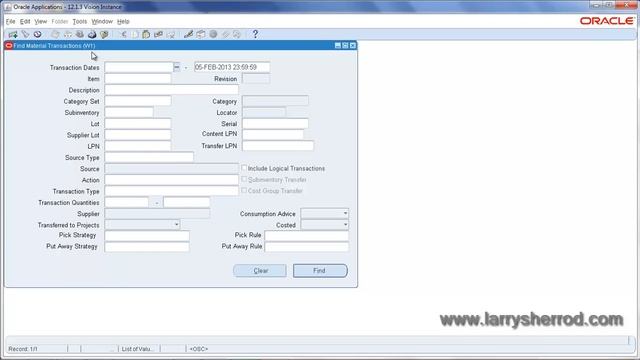Open the Costed dropdown

tap(325, 224)
